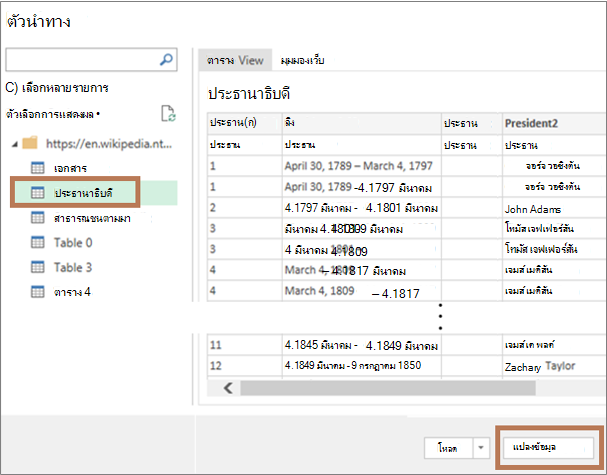Click the John Adams cell

pos(554,209)
